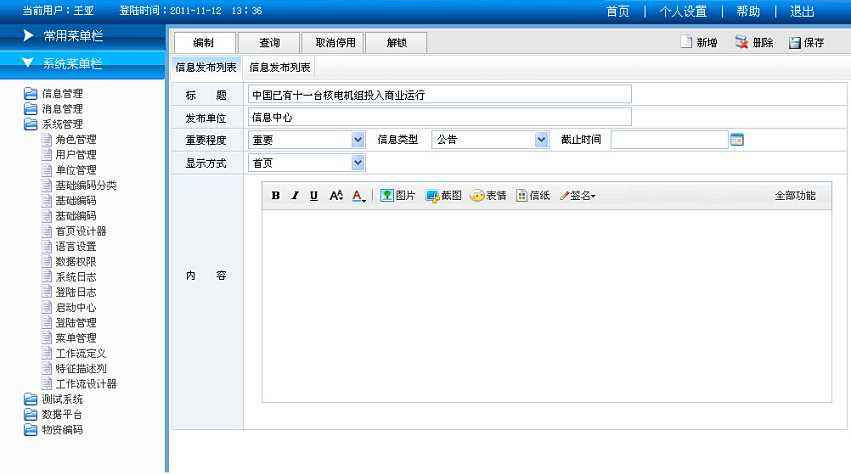Collapse the 系统管理 folder
Viewport: 851px width, 474px height.
(54, 124)
